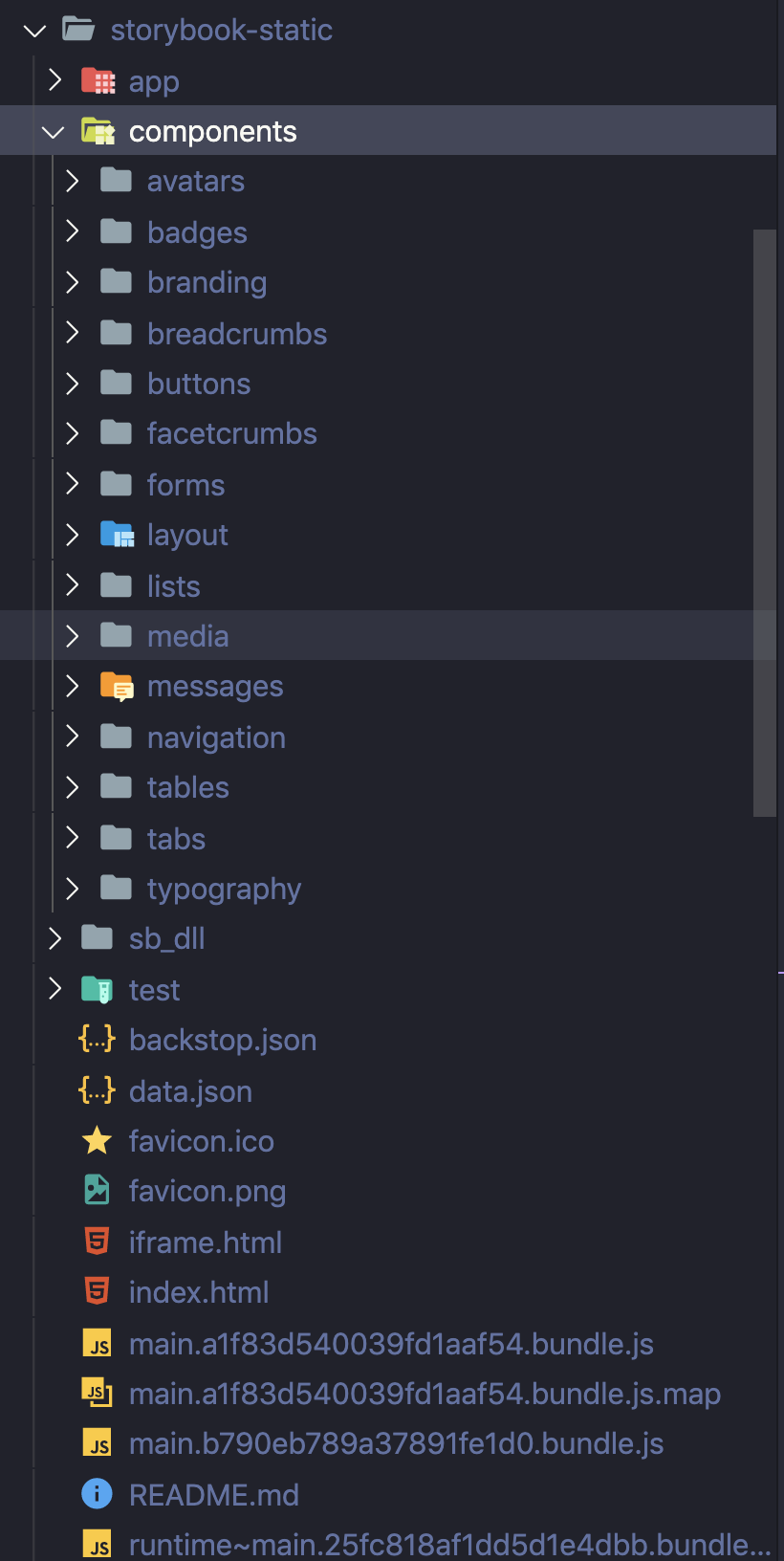The width and height of the screenshot is (784, 1561).
Task: Click the green test folder icon
Action: click(98, 989)
